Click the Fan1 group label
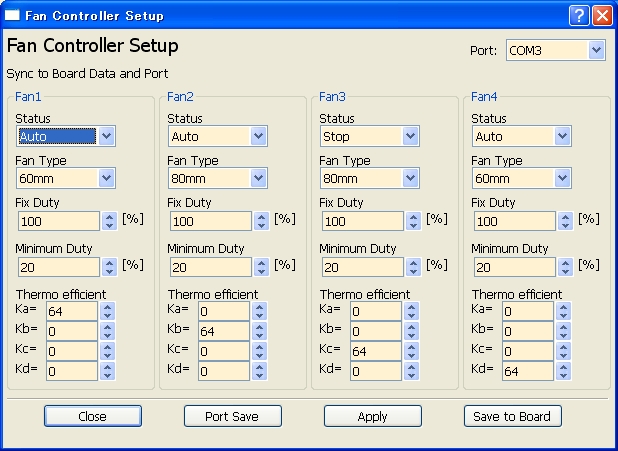Image resolution: width=618 pixels, height=451 pixels. click(28, 97)
